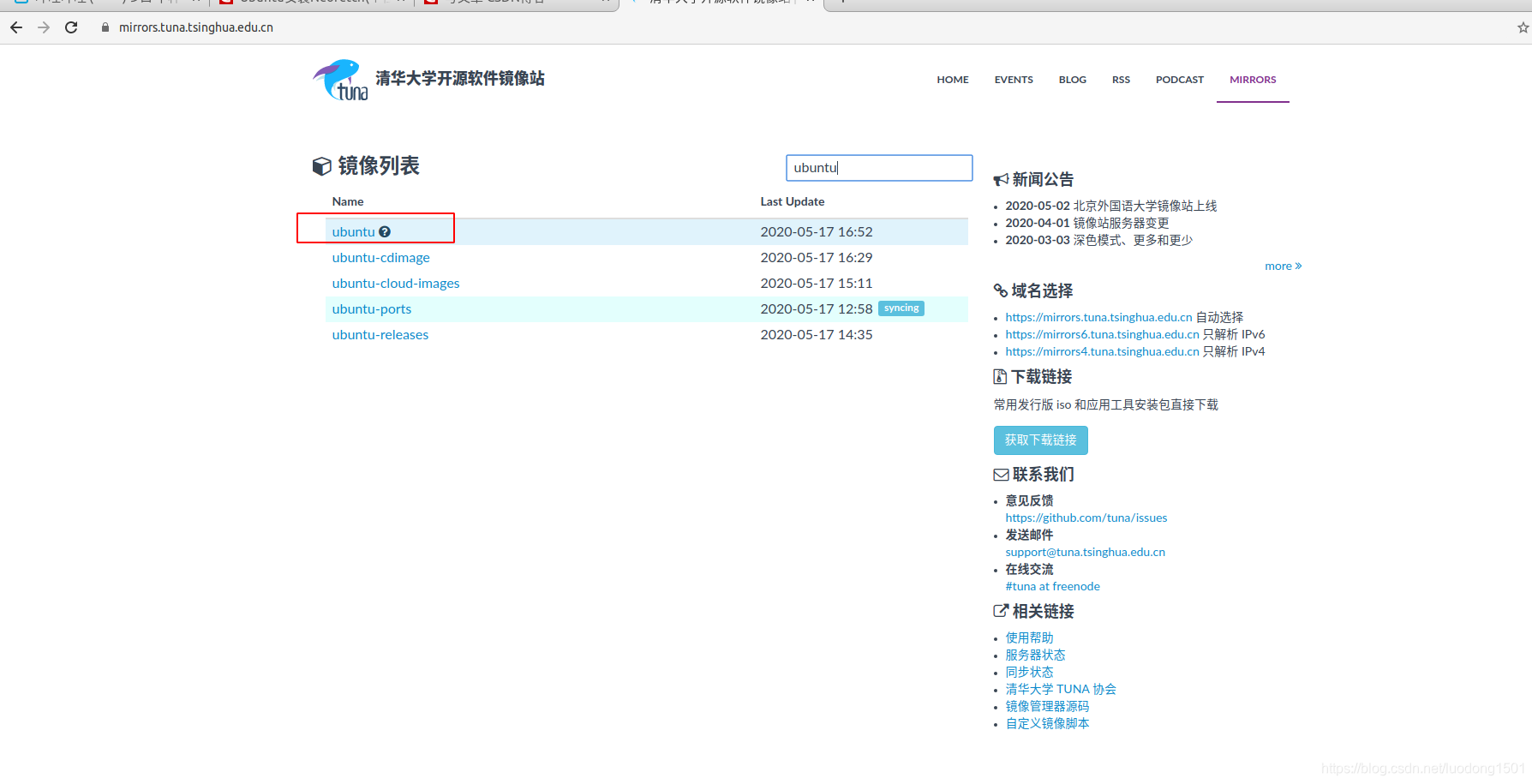1532x784 pixels.
Task: Open the PODCAST menu item
Action: (x=1180, y=80)
